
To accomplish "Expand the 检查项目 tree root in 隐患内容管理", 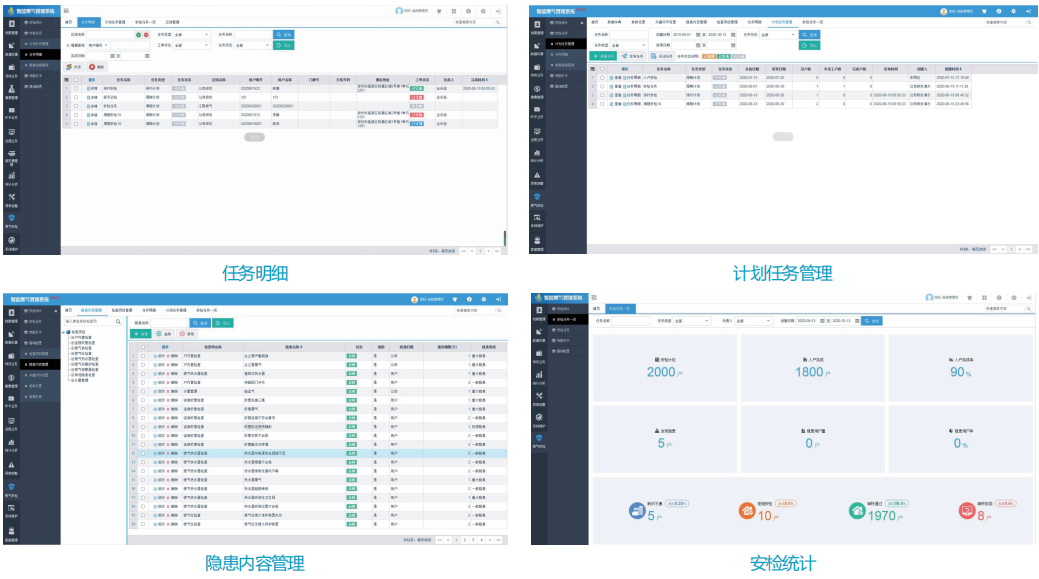I will [65, 332].
